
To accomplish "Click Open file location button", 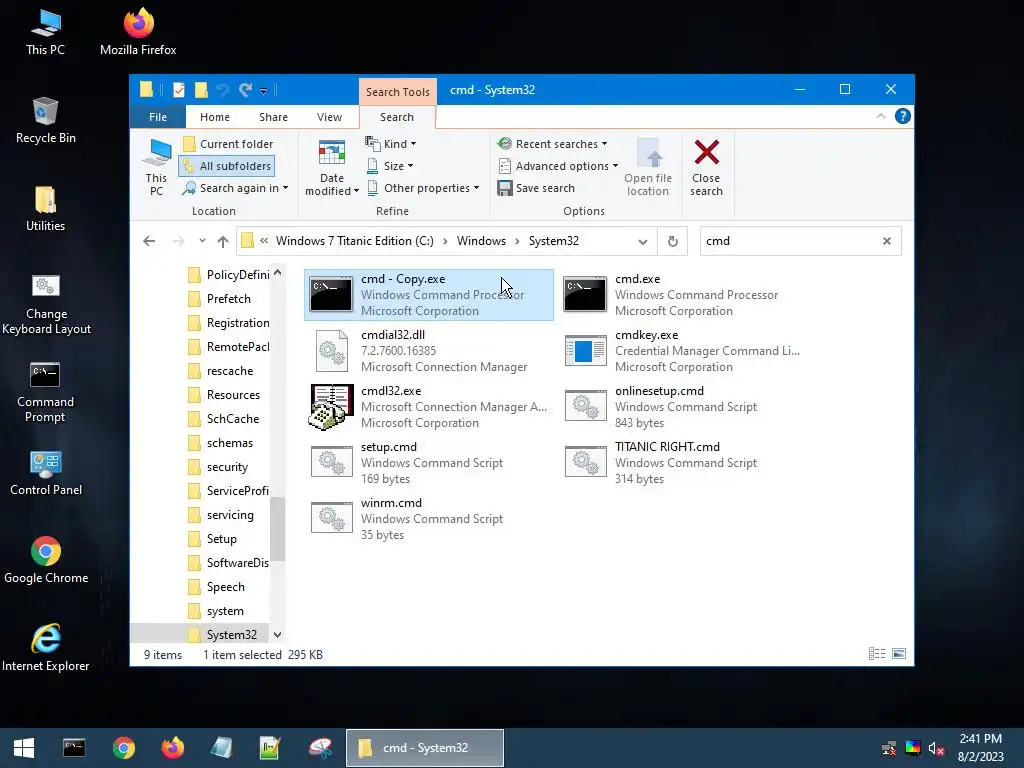I will (648, 167).
